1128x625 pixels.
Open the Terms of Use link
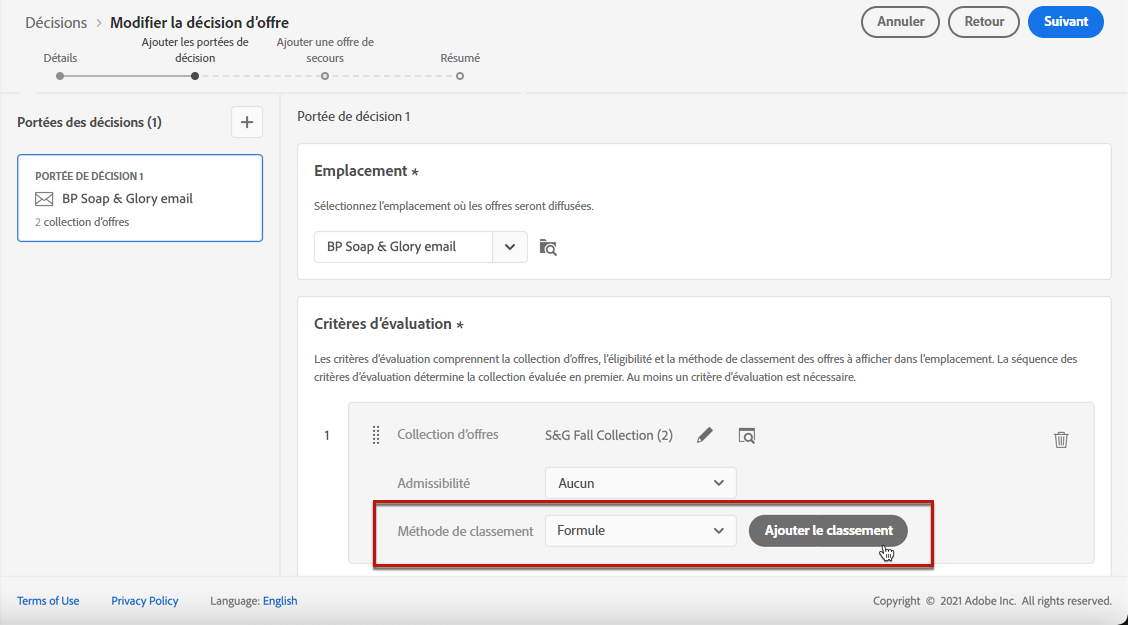coord(48,601)
